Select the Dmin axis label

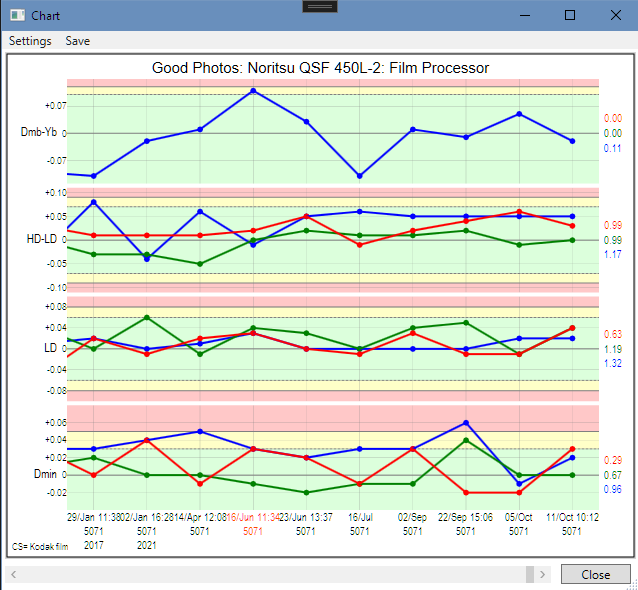coord(45,474)
